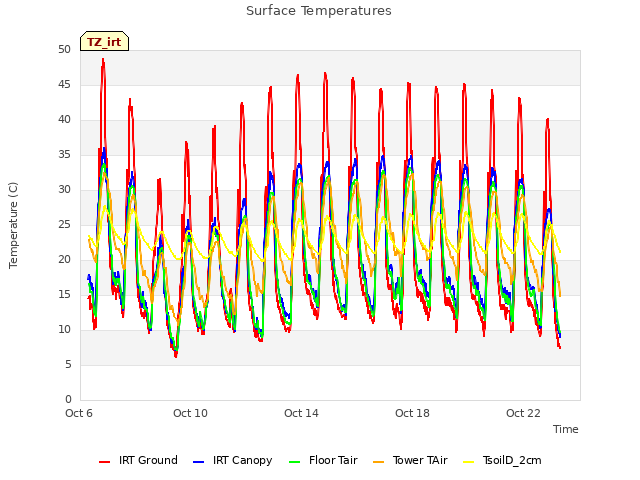Click the Oct 18 x-axis tick label
Viewport: 640px width, 480px height.
point(412,413)
